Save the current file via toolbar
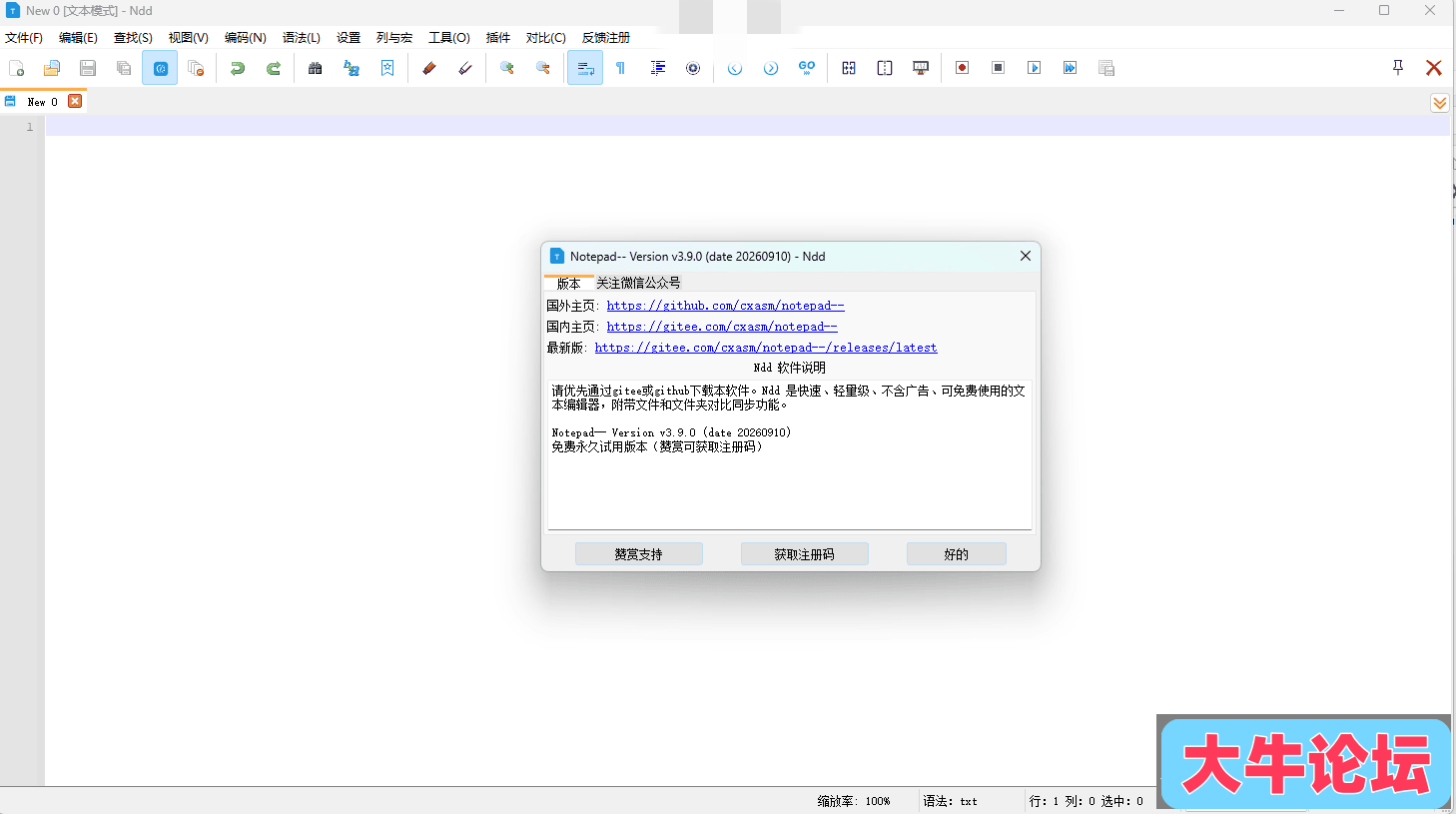 click(88, 68)
